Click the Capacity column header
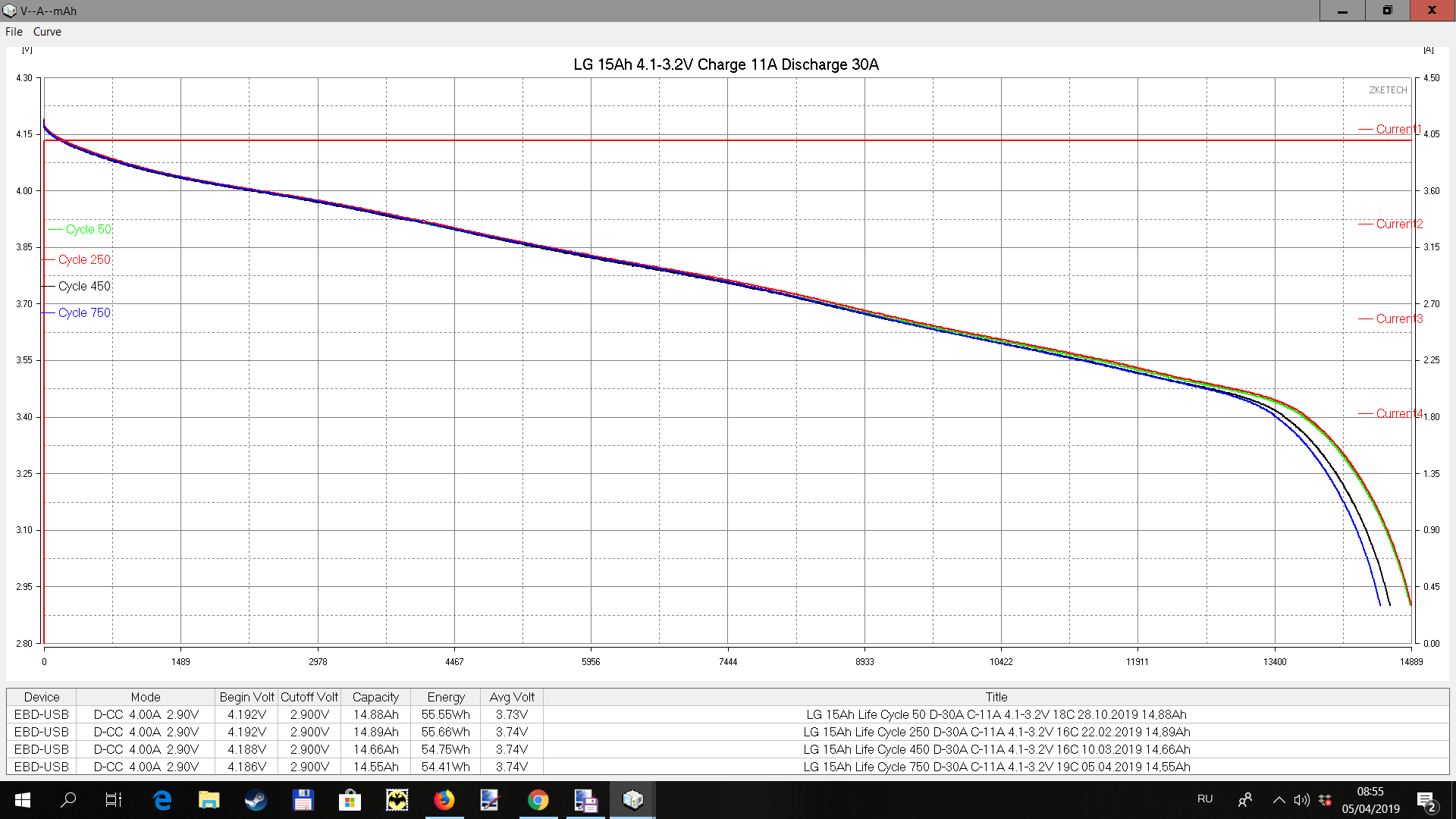This screenshot has height=819, width=1456. tap(375, 697)
